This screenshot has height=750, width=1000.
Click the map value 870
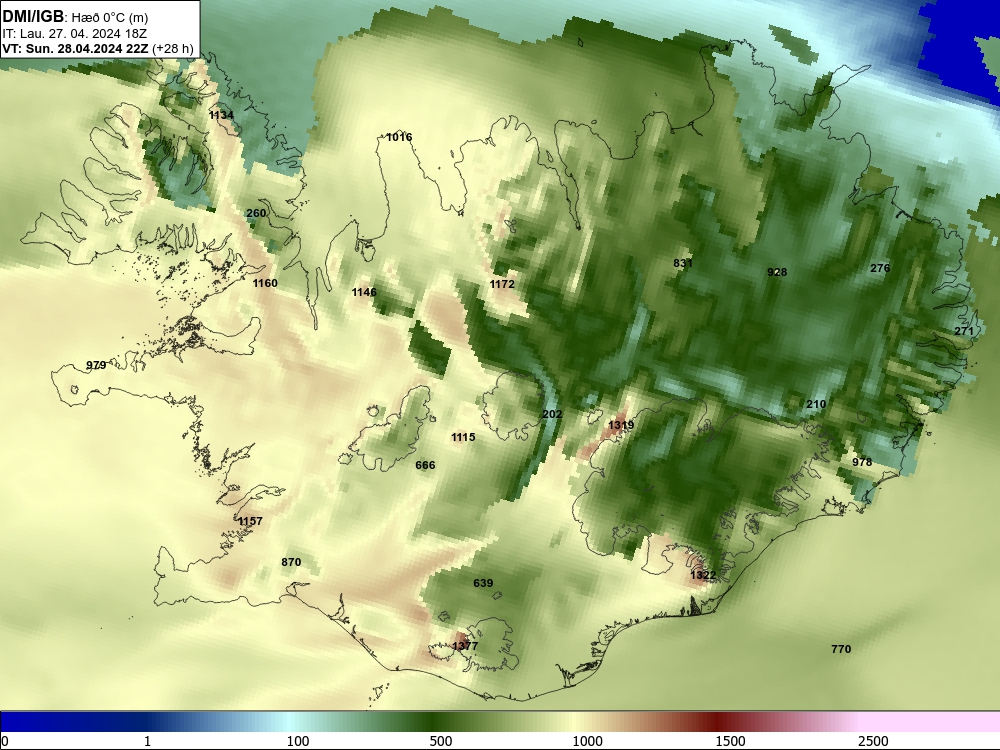291,562
